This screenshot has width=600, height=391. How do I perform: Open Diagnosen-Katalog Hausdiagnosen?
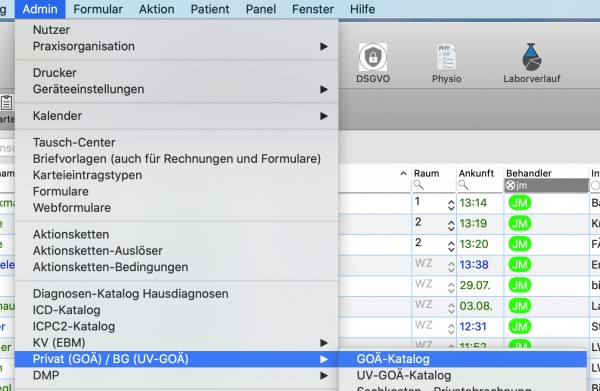click(x=176, y=294)
